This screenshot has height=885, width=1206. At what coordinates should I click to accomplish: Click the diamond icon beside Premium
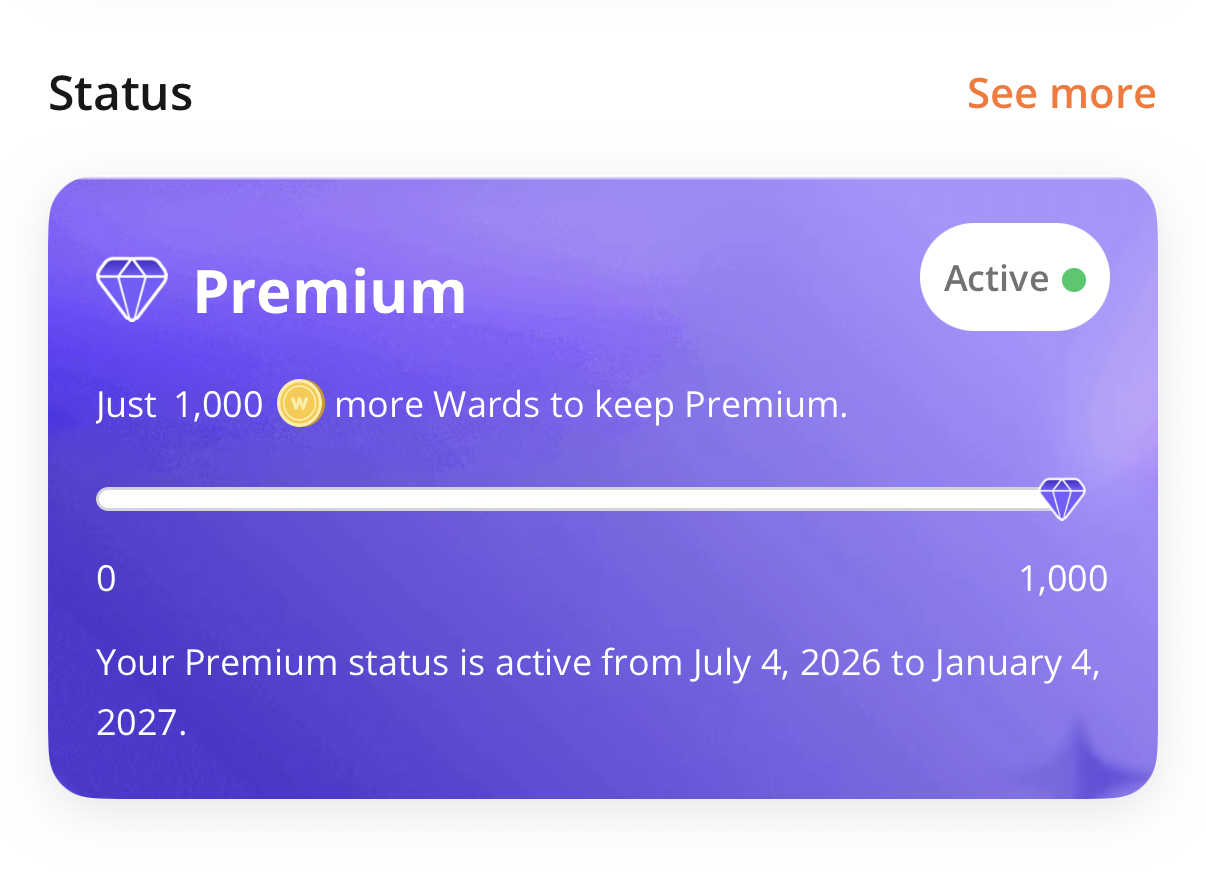[131, 291]
